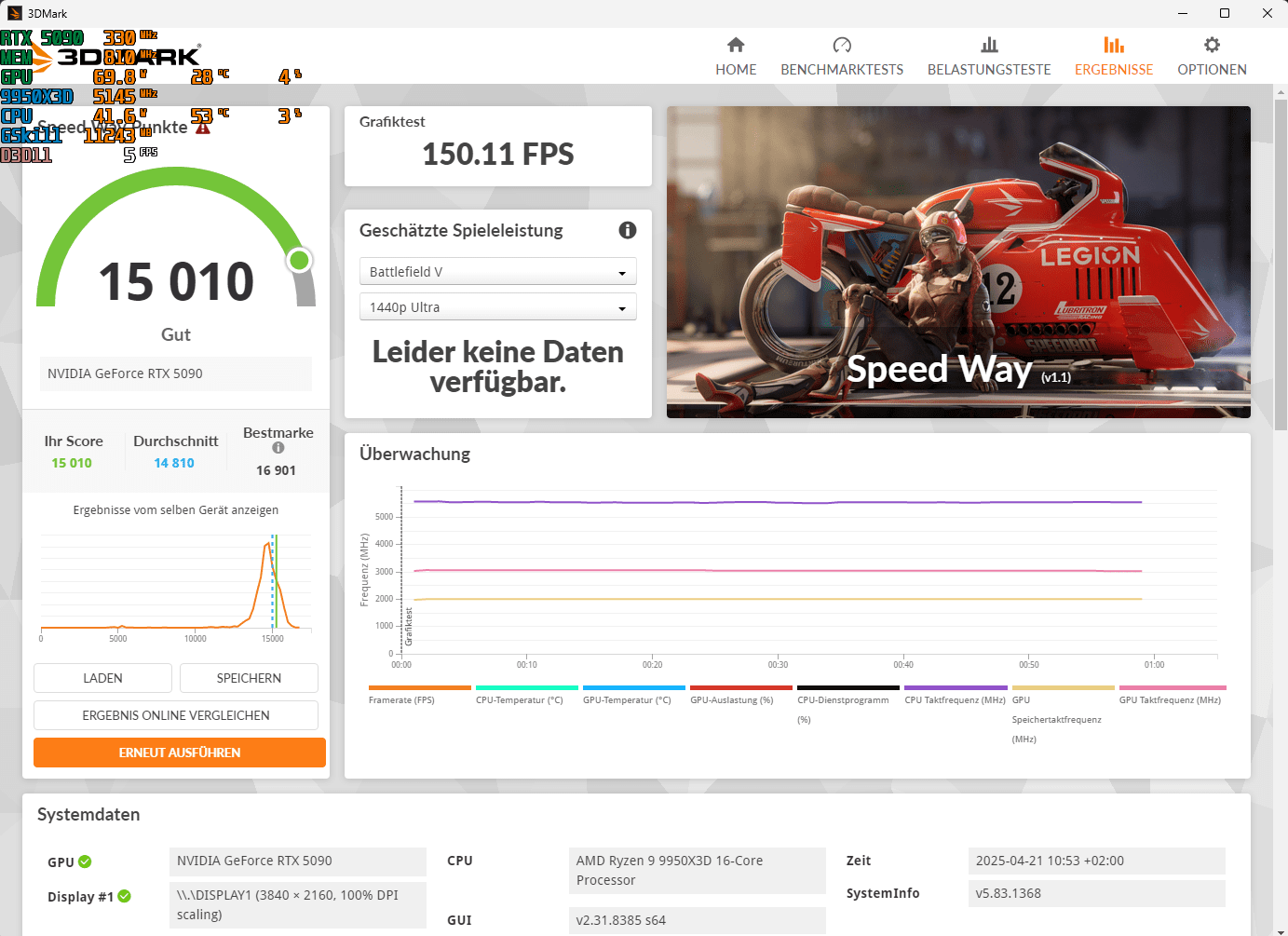Click the green checkmark next to Display #1
1288x936 pixels.
(x=124, y=896)
